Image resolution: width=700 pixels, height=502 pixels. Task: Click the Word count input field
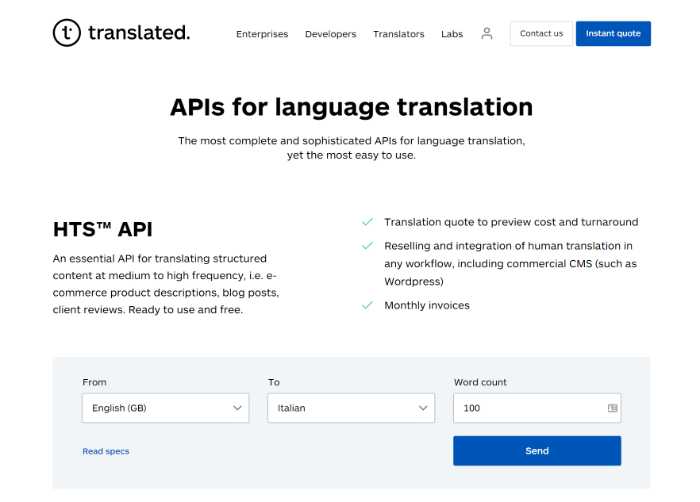coord(537,408)
